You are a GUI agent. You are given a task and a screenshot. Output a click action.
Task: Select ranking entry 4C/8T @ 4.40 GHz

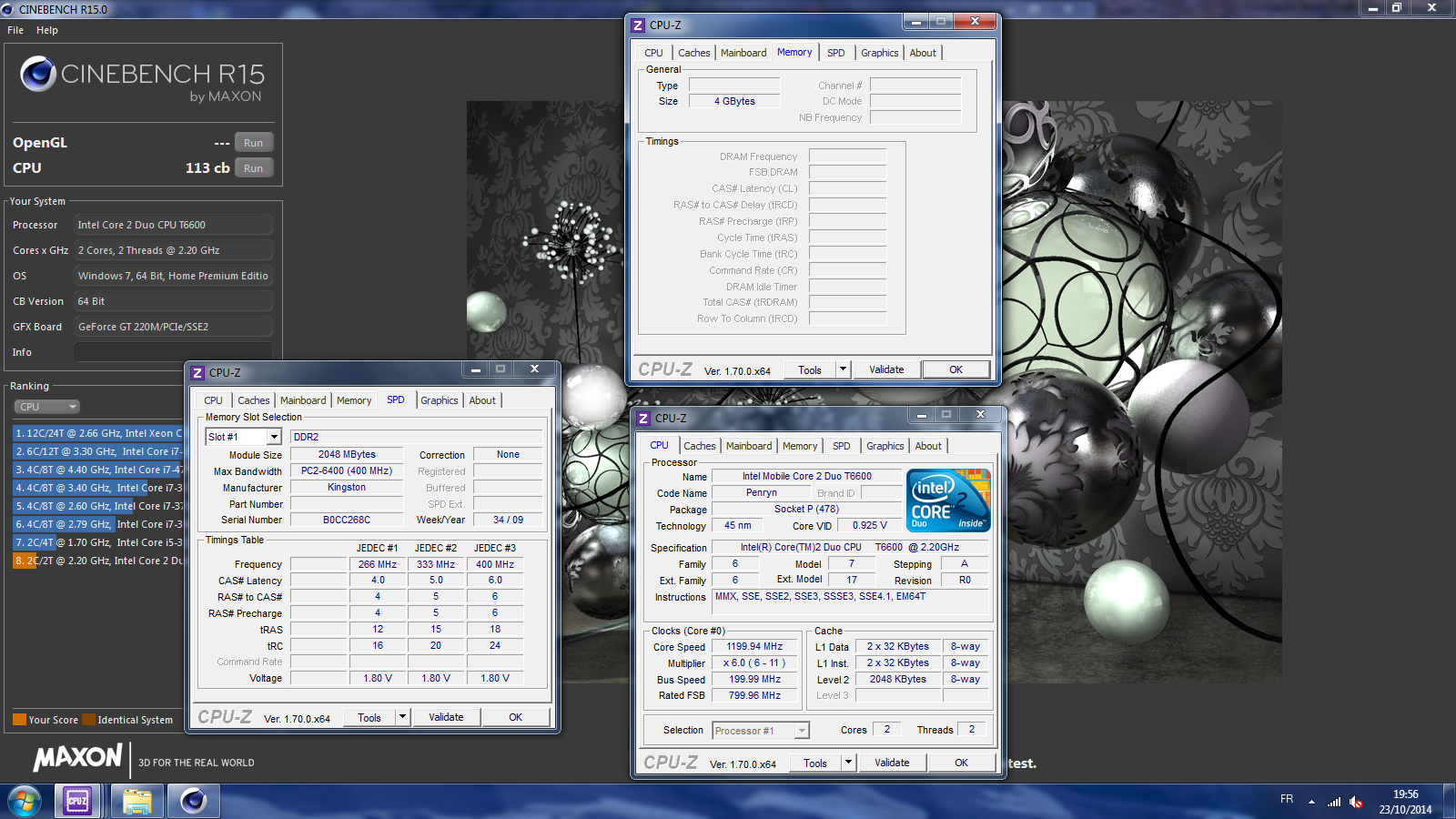click(x=98, y=470)
